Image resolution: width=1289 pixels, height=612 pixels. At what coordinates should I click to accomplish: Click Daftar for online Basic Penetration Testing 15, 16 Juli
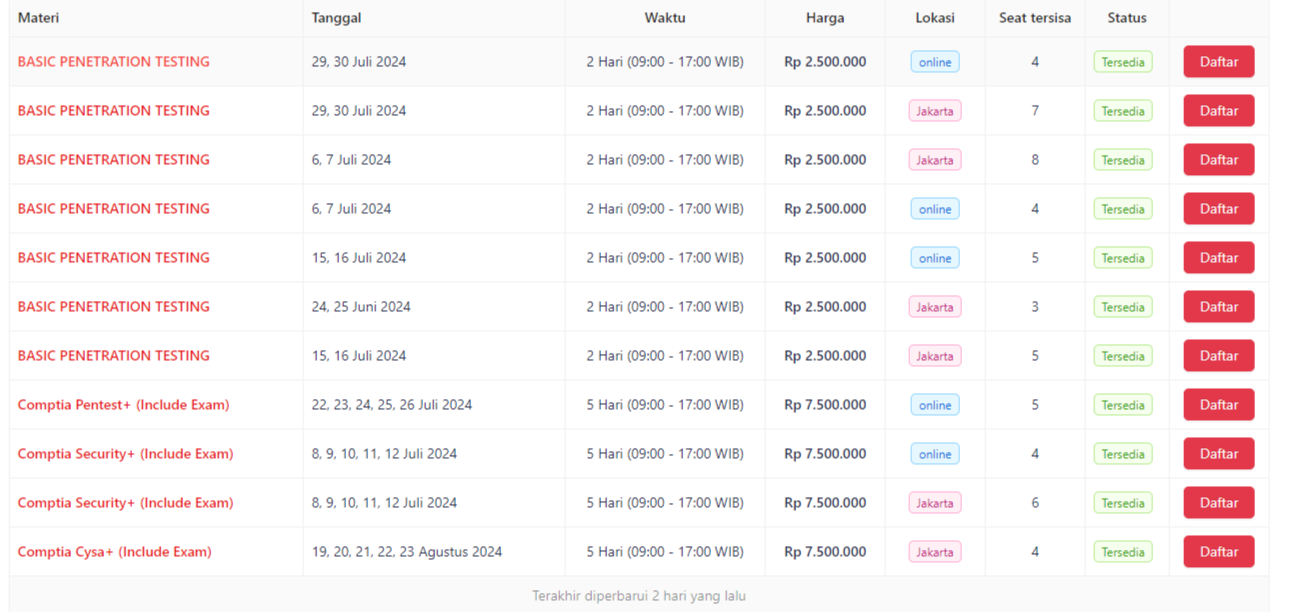click(x=1218, y=258)
